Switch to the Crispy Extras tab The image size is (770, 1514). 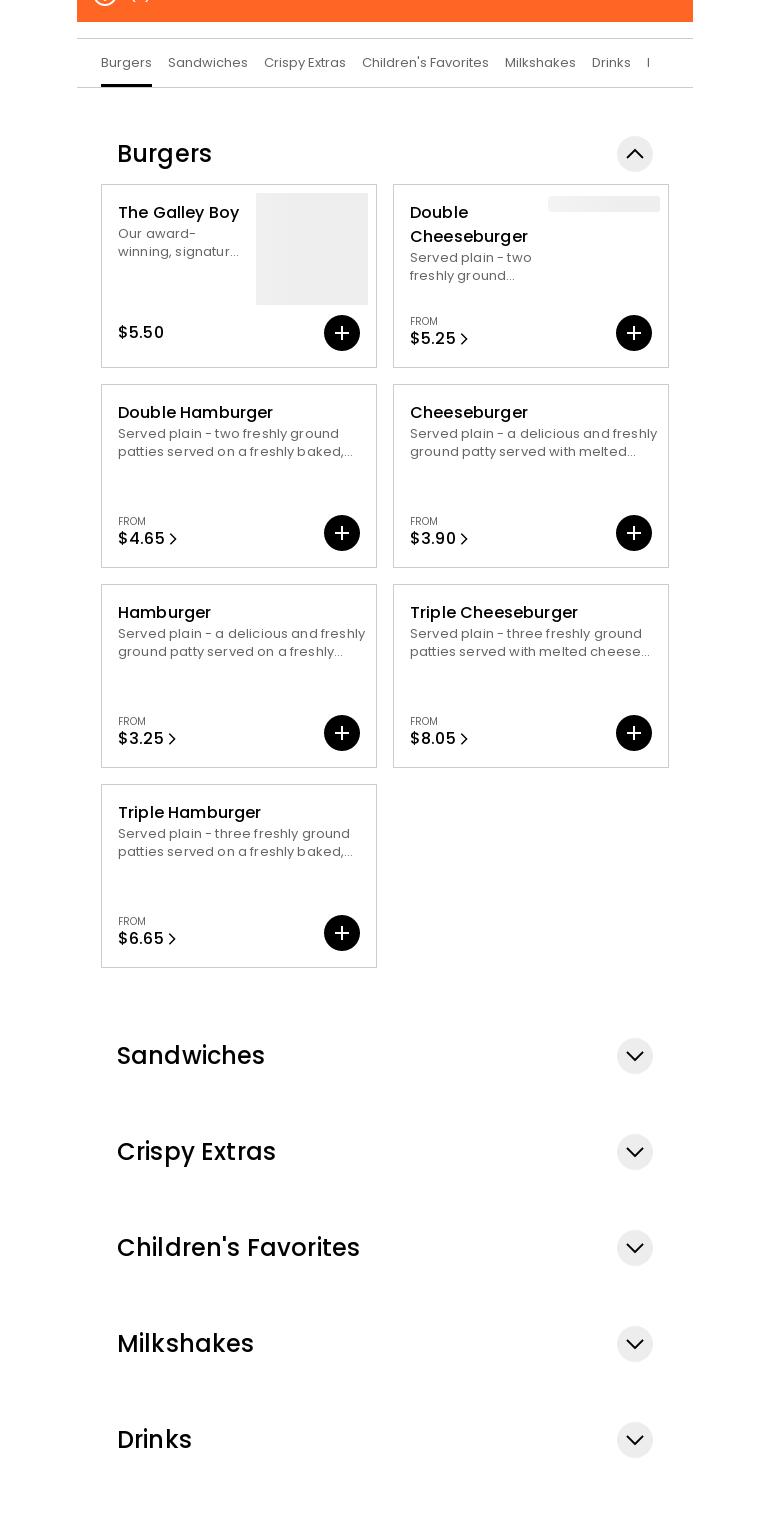coord(305,63)
